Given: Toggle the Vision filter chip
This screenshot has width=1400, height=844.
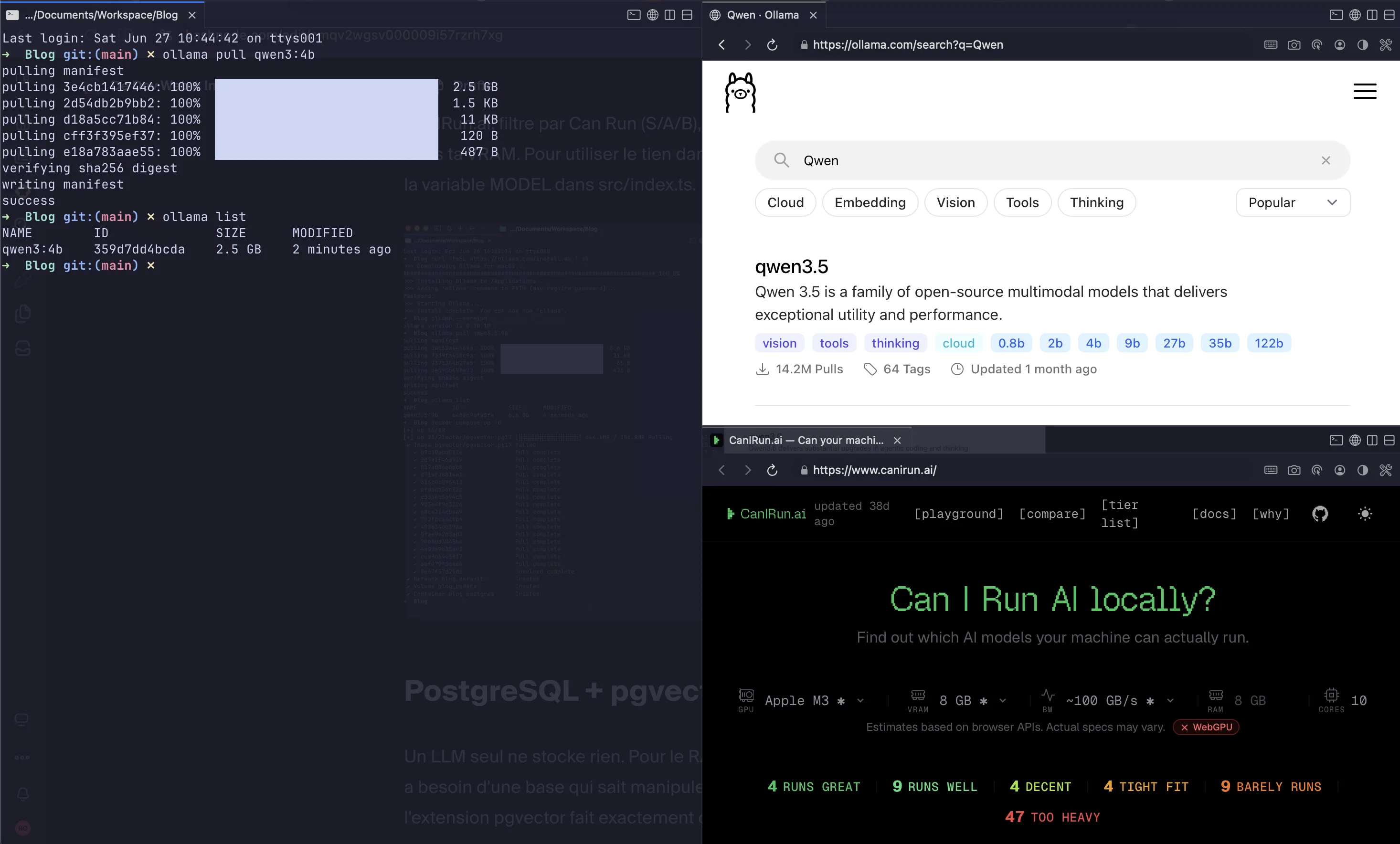Looking at the screenshot, I should (955, 202).
